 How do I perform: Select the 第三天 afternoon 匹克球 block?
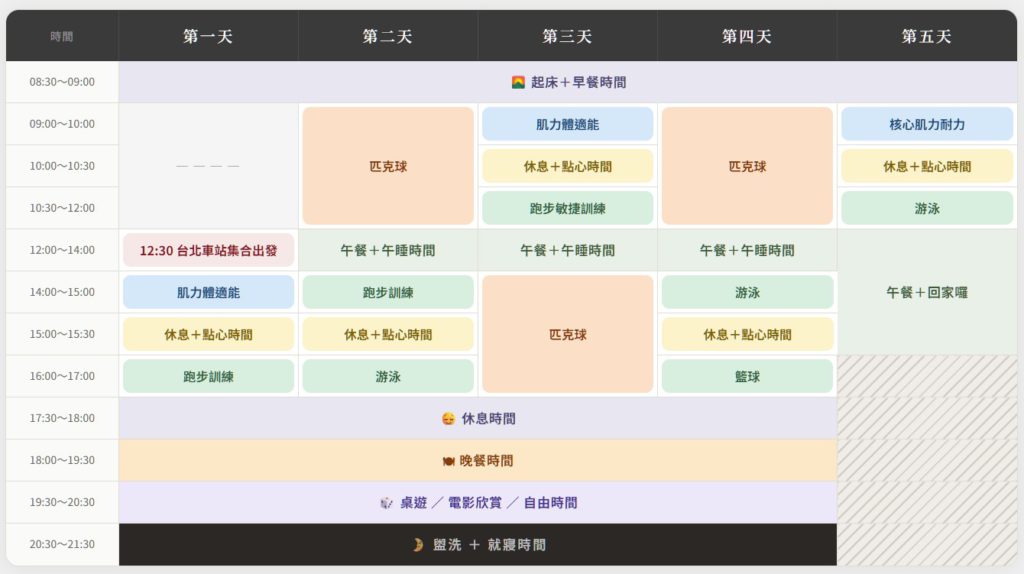(567, 334)
